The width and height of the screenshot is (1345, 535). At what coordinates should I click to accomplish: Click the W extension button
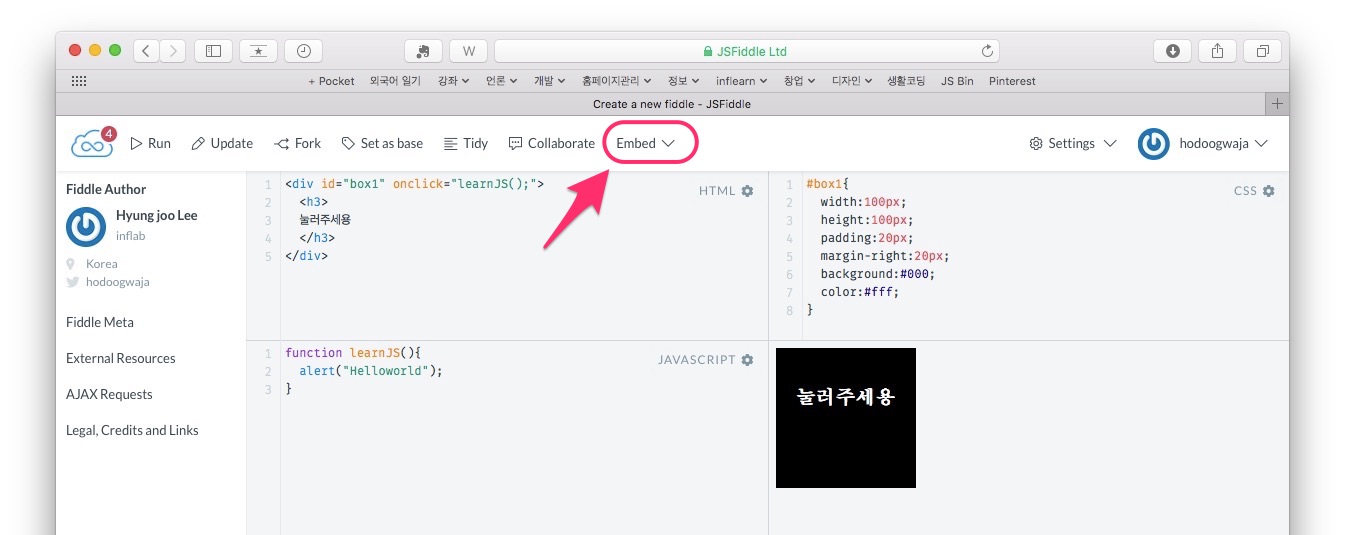[469, 51]
